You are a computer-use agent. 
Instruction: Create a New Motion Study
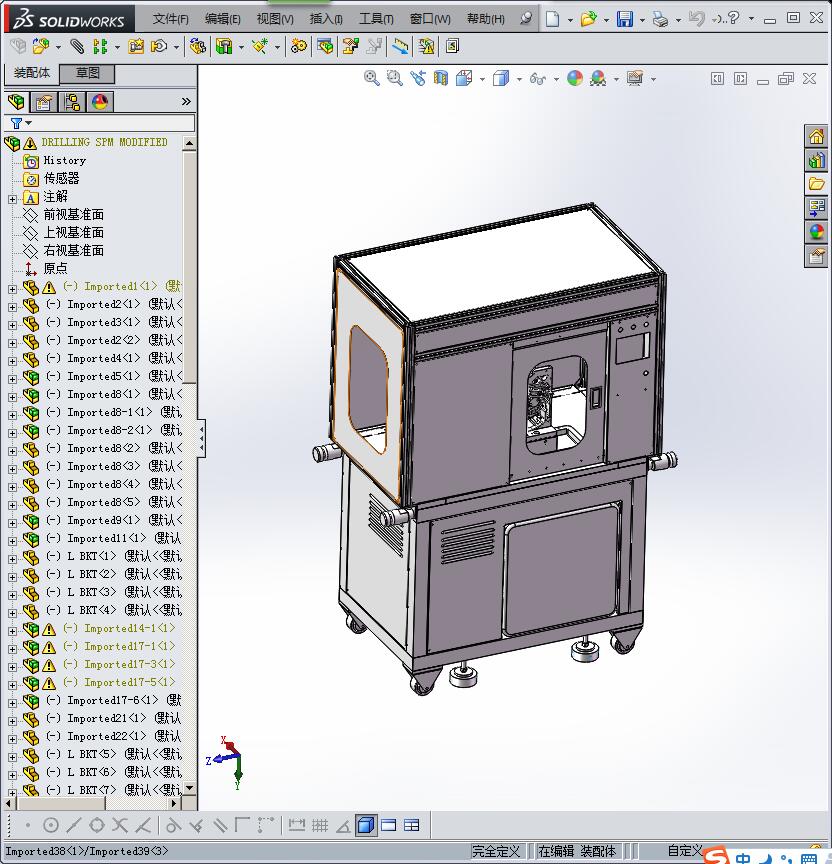299,46
